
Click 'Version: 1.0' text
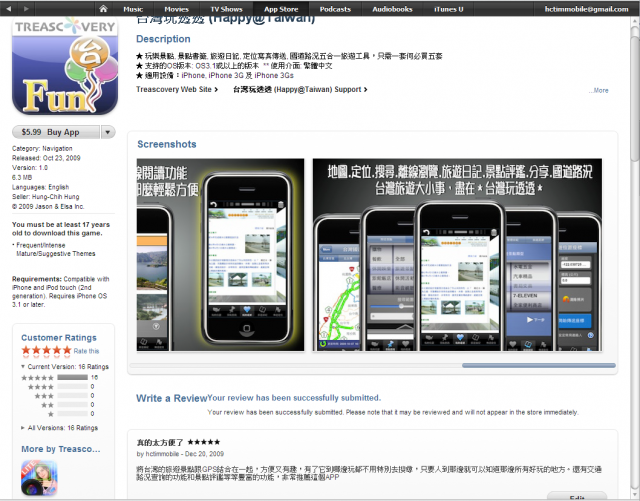[x=30, y=167]
